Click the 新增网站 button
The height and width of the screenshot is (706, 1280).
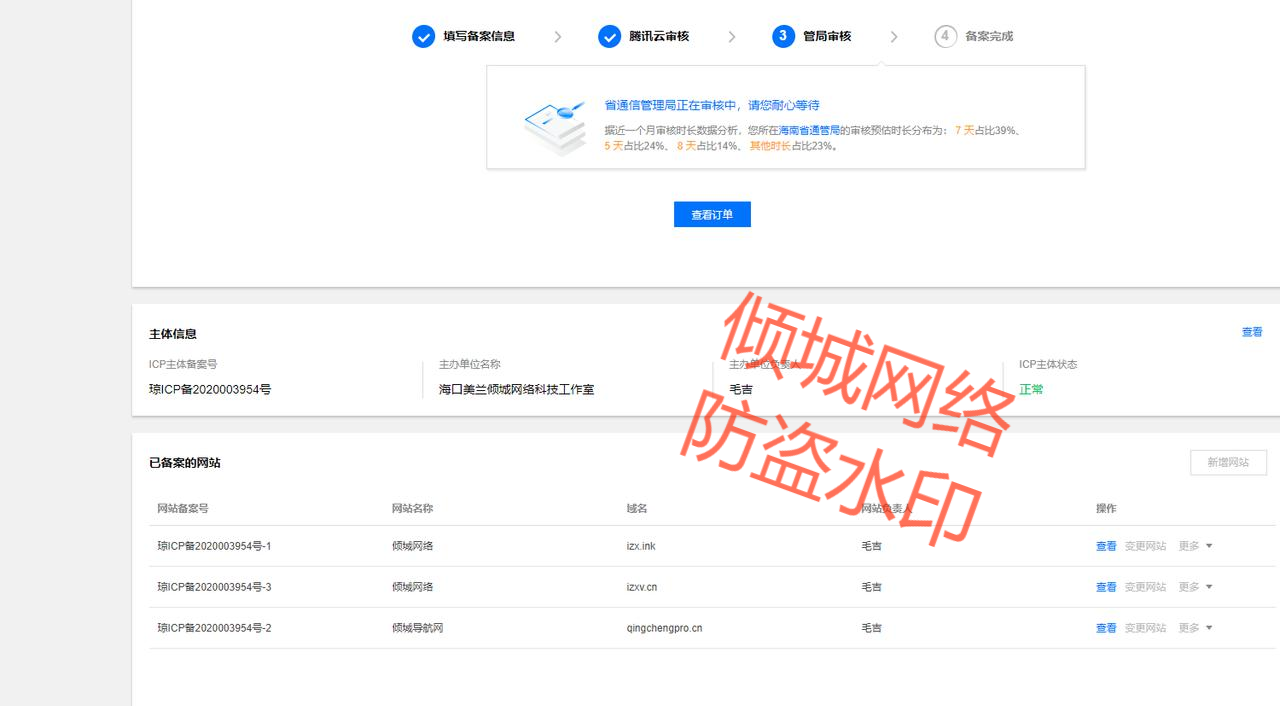(x=1228, y=463)
